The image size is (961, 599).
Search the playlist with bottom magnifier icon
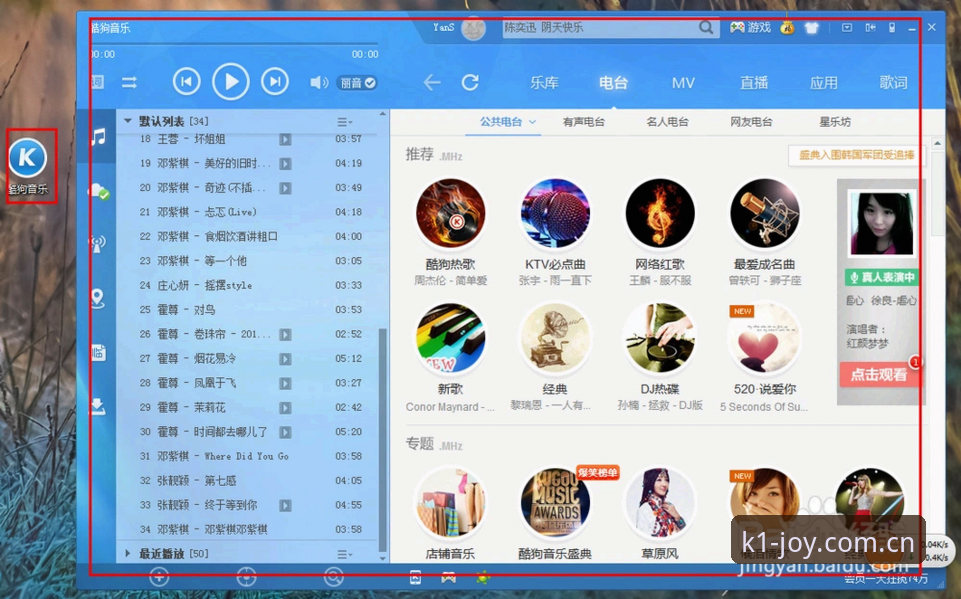point(333,576)
